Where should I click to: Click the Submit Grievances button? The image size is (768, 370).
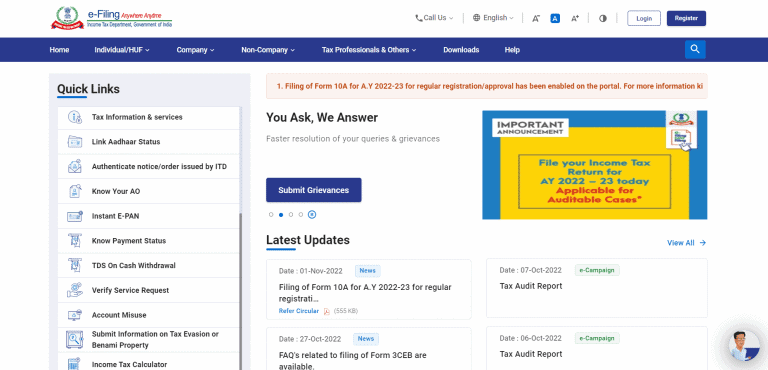[313, 190]
